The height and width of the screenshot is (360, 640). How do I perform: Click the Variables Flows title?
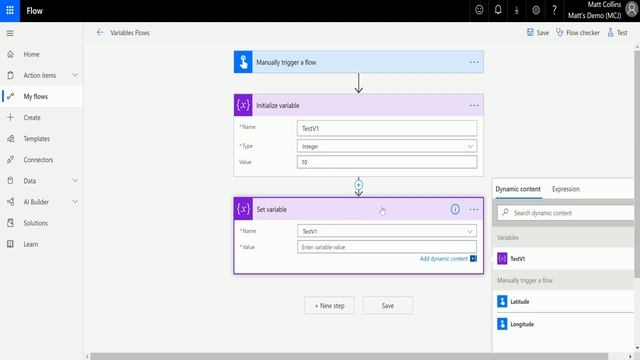coord(130,33)
